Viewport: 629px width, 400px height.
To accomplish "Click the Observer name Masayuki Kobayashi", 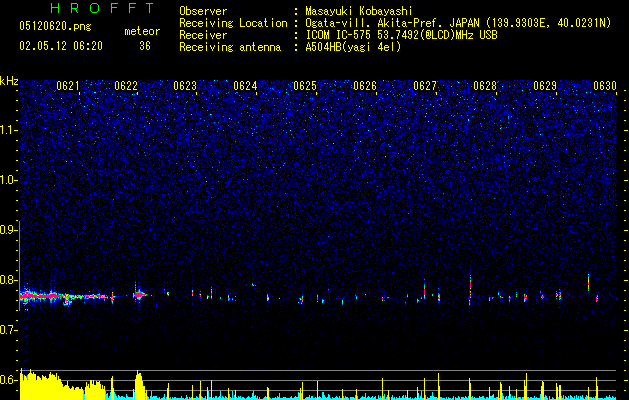I will (x=359, y=11).
